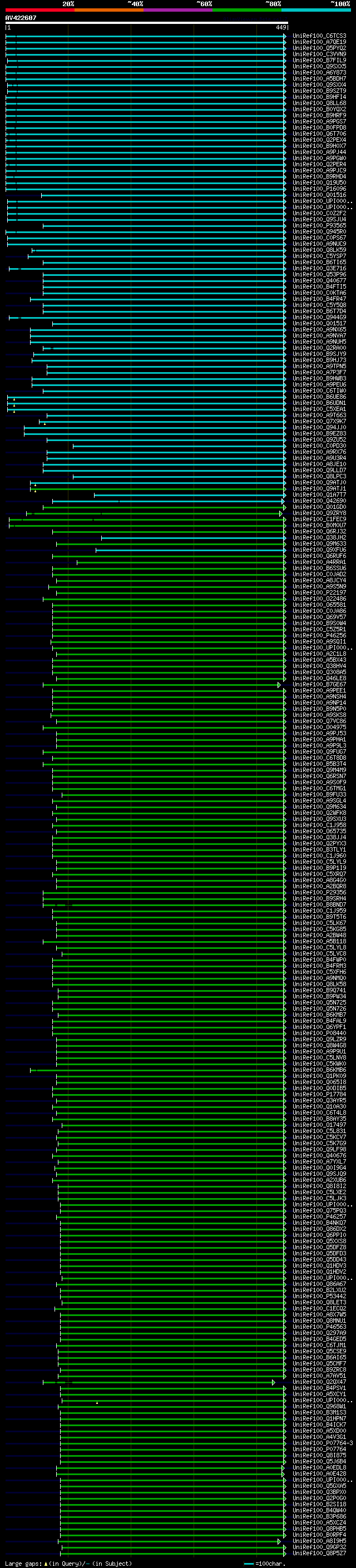Screen dimensions: 356x1568
Task: Click the purple ~60% identity legend segment
Action: [x=179, y=10]
